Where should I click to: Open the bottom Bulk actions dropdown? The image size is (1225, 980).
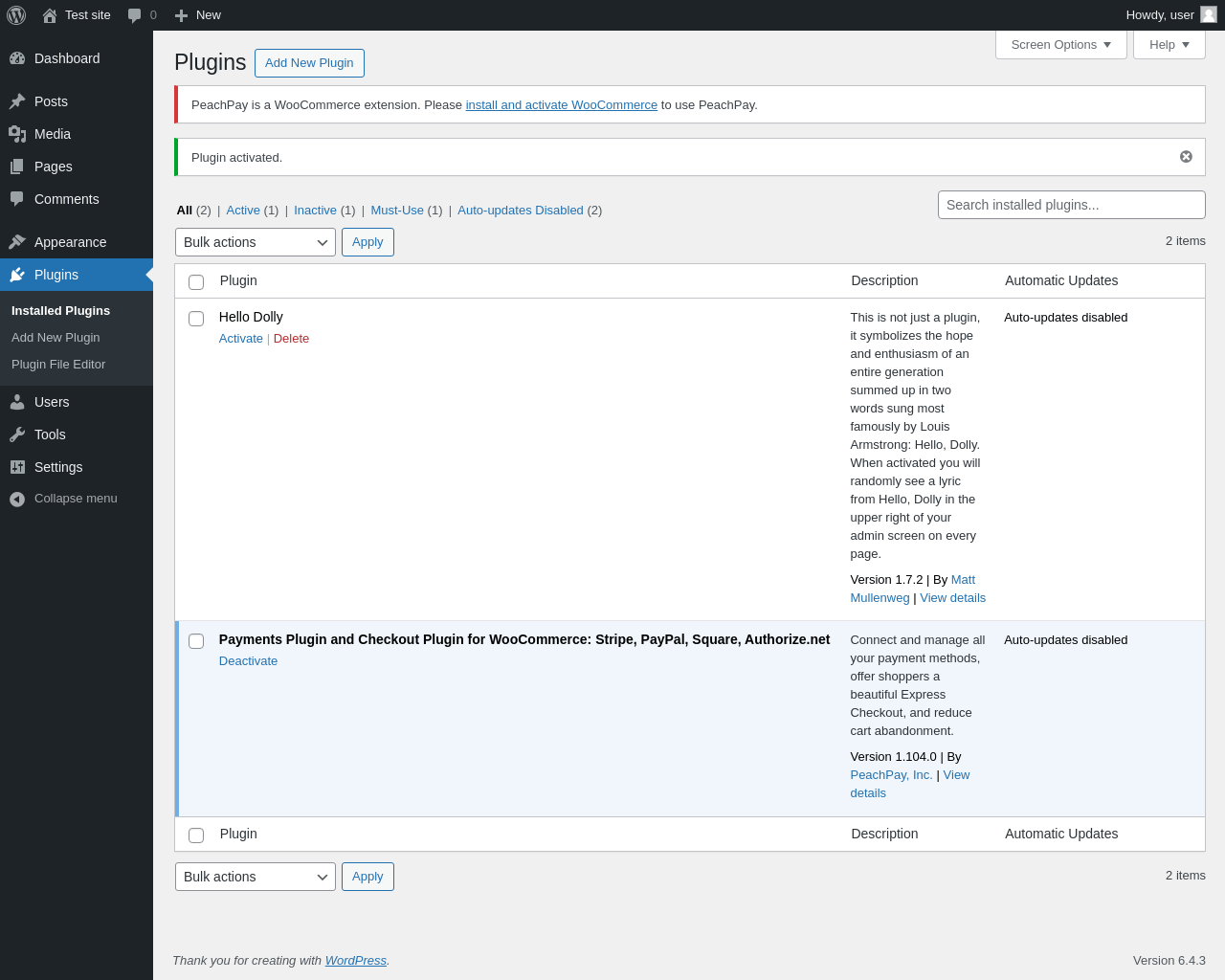click(x=256, y=877)
